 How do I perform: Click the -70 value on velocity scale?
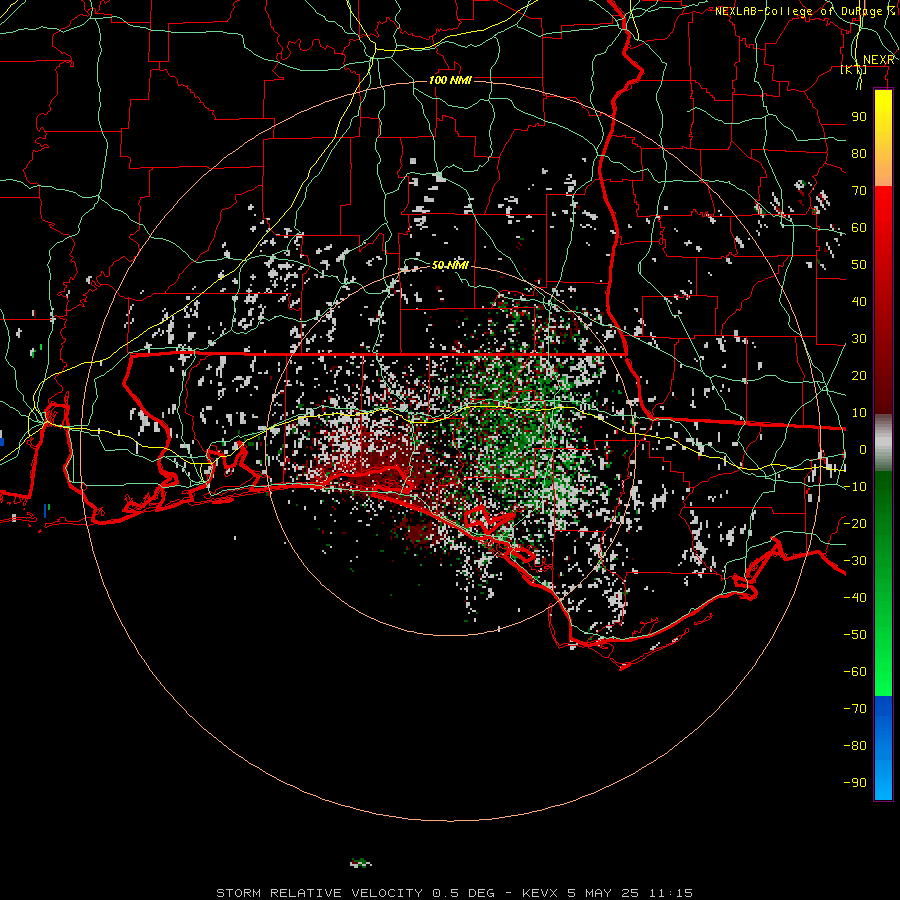tap(855, 708)
